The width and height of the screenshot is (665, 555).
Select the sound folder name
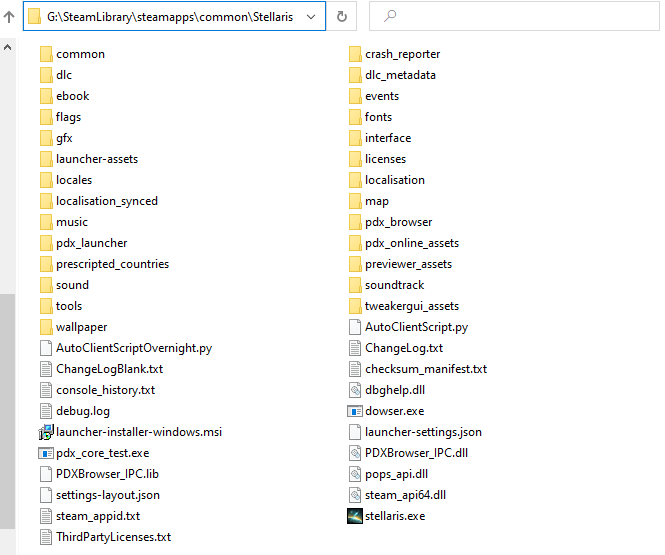tap(73, 285)
